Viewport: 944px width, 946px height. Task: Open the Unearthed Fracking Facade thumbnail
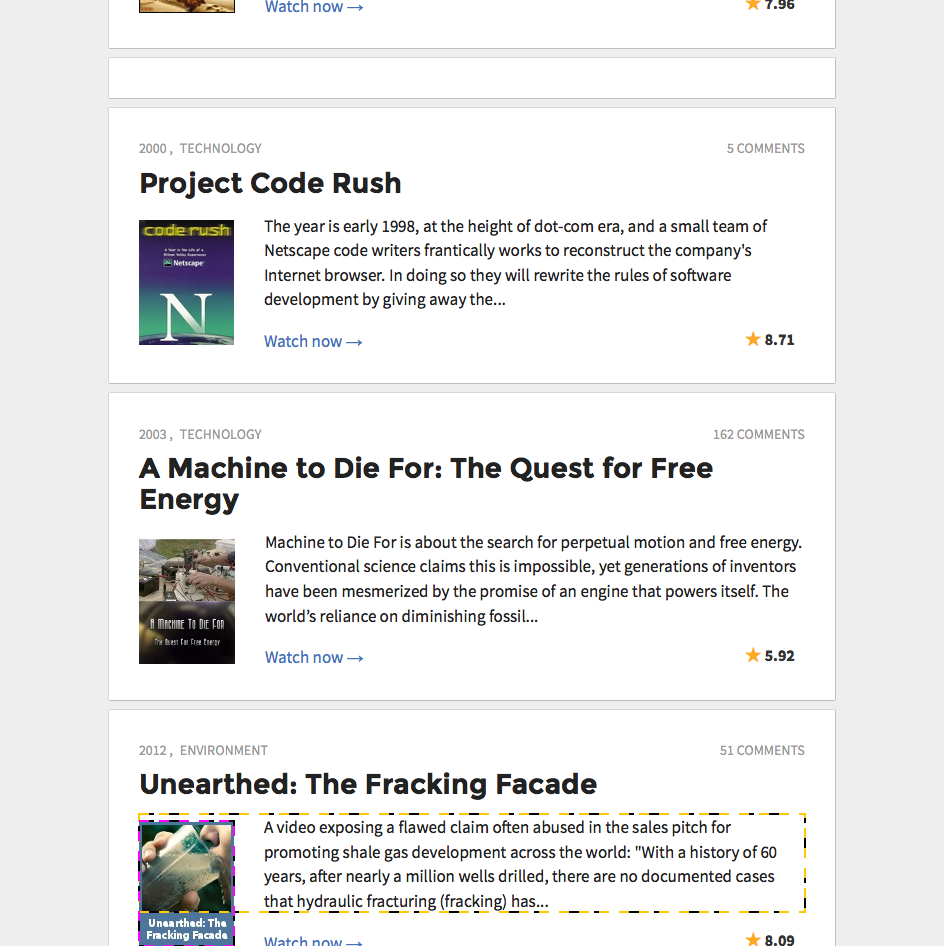pos(186,883)
